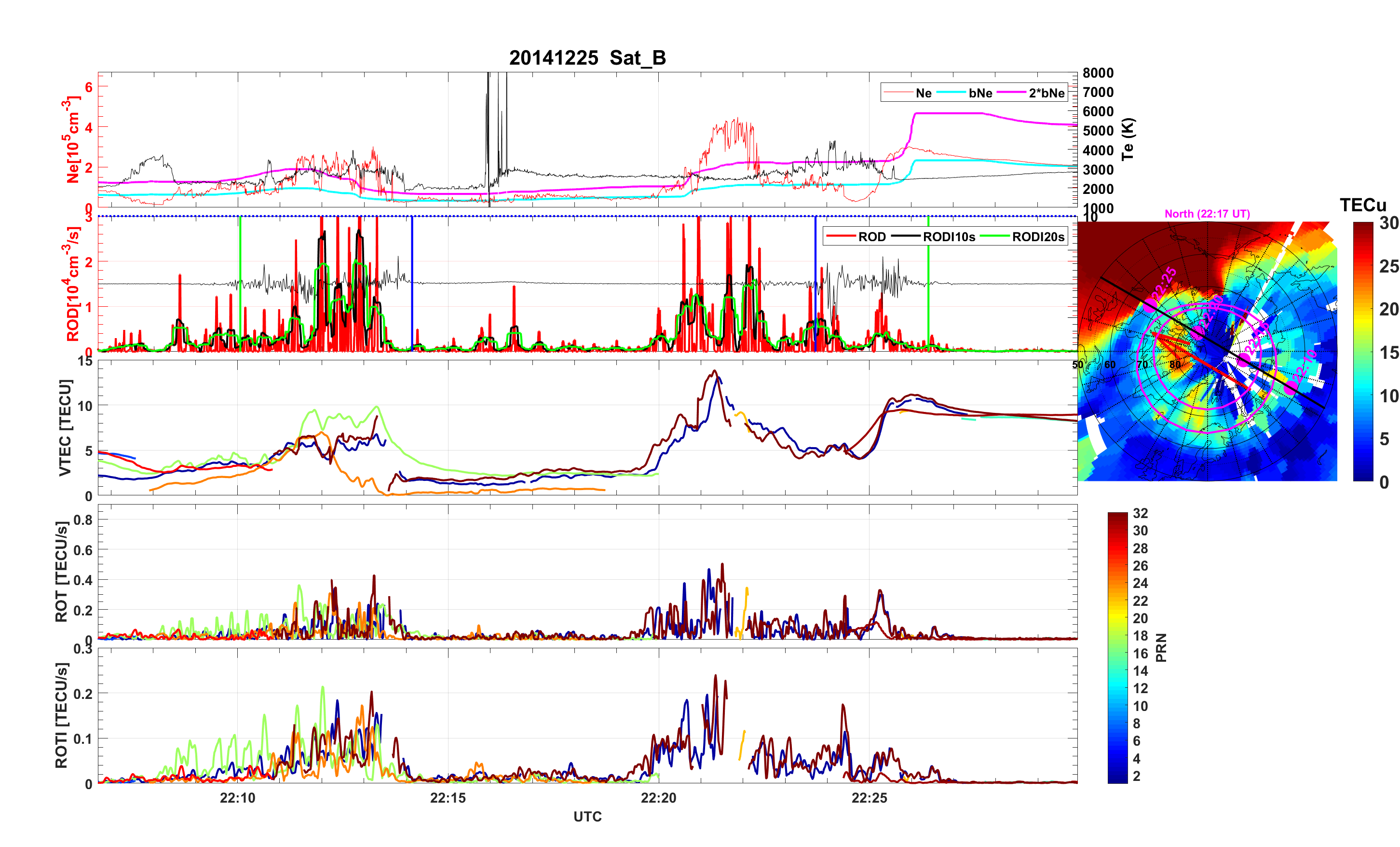Click the 22:10 UTC tick label
The height and width of the screenshot is (847, 1400).
click(x=237, y=797)
